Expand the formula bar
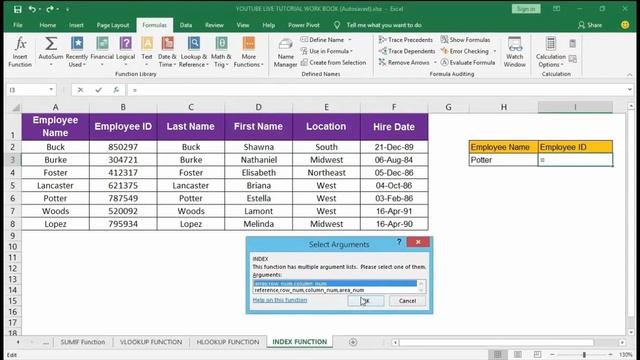This screenshot has width=640, height=360. [x=630, y=90]
